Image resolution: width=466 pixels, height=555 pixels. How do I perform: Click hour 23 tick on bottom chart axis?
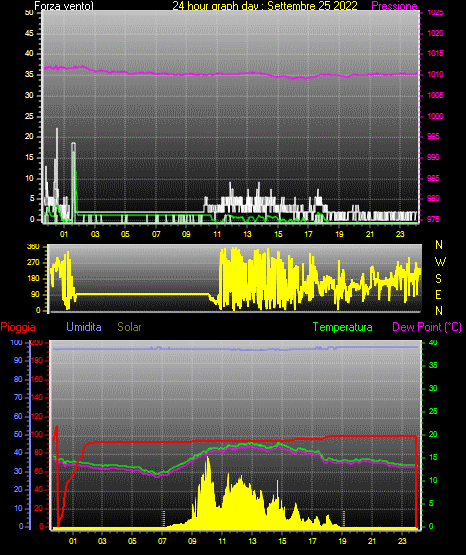click(x=402, y=541)
